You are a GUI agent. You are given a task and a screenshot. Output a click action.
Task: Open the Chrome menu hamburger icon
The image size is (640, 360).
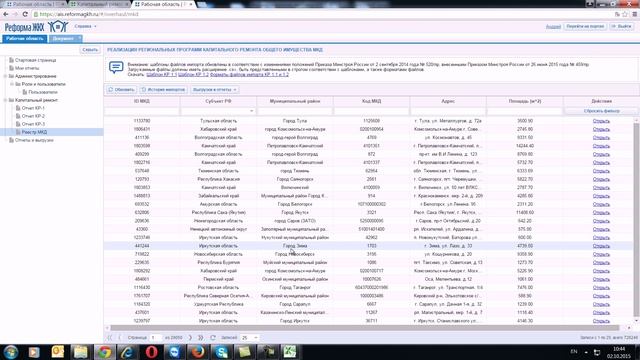(x=635, y=14)
